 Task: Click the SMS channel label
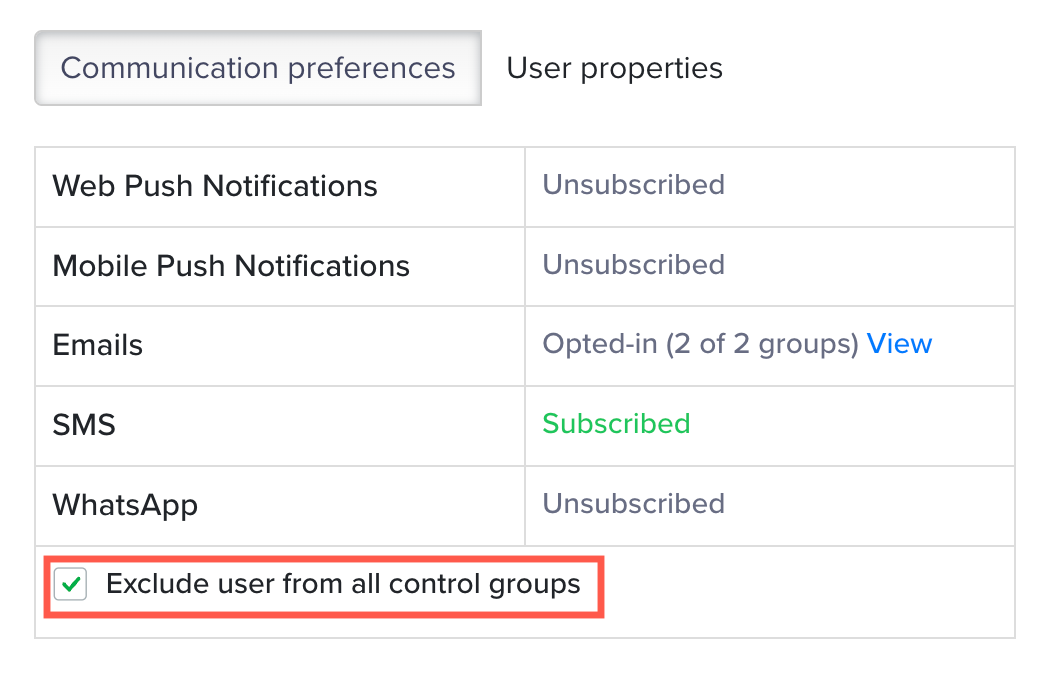[83, 425]
